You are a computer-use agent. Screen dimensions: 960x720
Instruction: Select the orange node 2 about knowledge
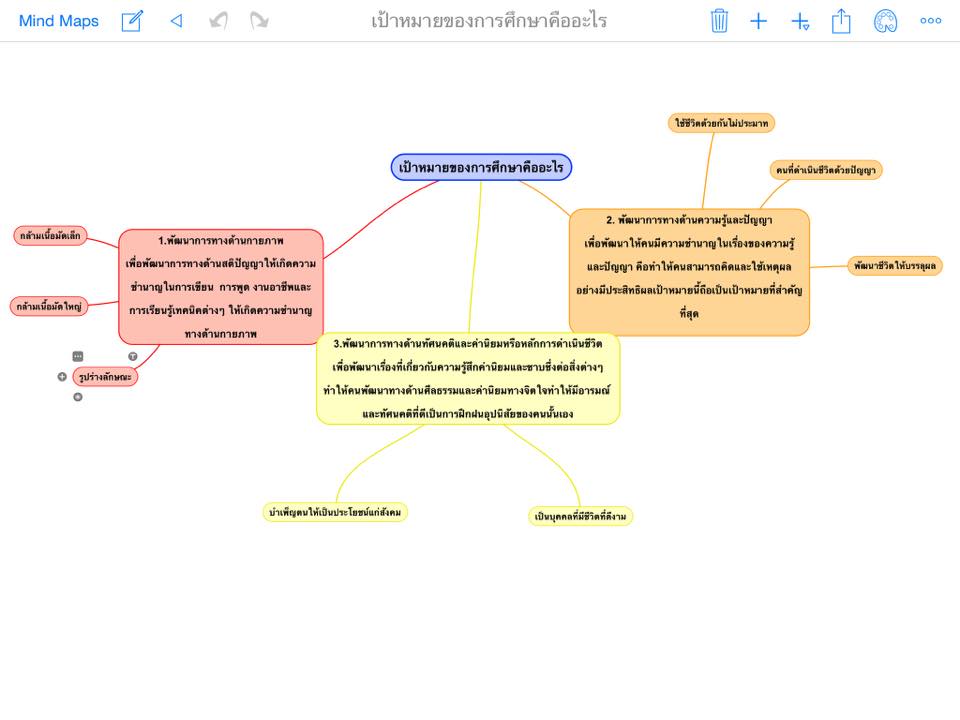pos(689,271)
